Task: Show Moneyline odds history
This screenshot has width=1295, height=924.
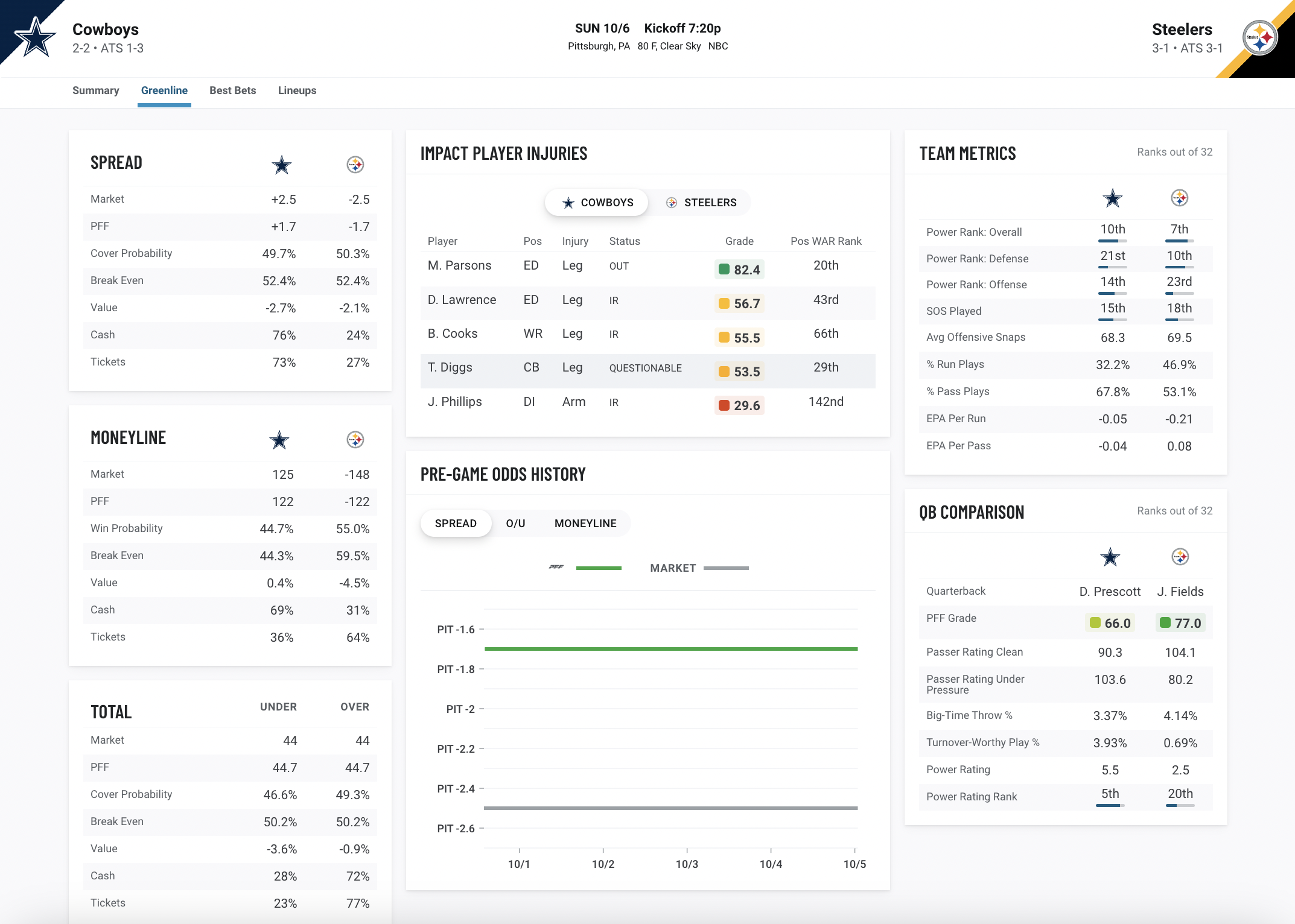Action: [585, 524]
